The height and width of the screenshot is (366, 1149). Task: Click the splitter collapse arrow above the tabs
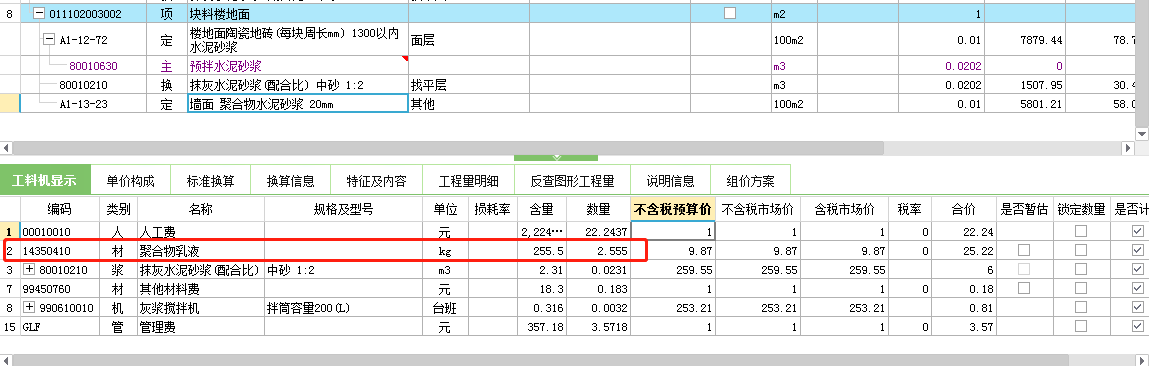(556, 158)
